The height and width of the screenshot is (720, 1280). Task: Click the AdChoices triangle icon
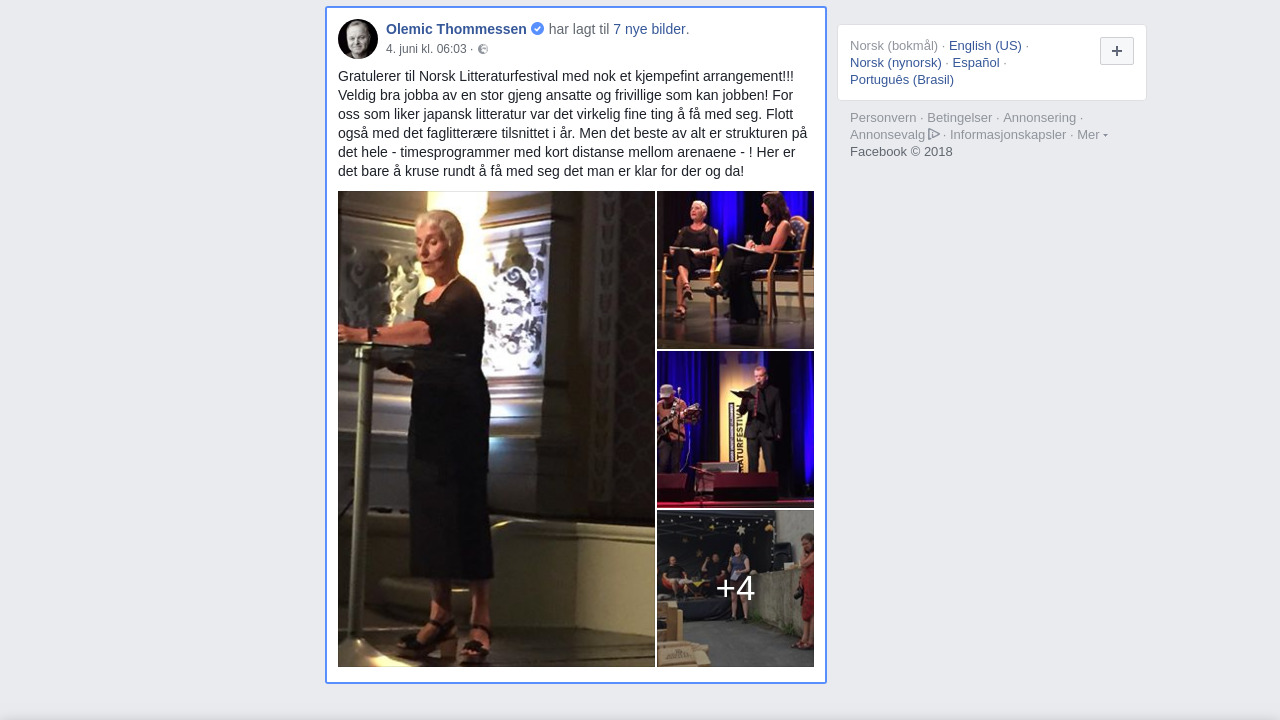pyautogui.click(x=934, y=134)
